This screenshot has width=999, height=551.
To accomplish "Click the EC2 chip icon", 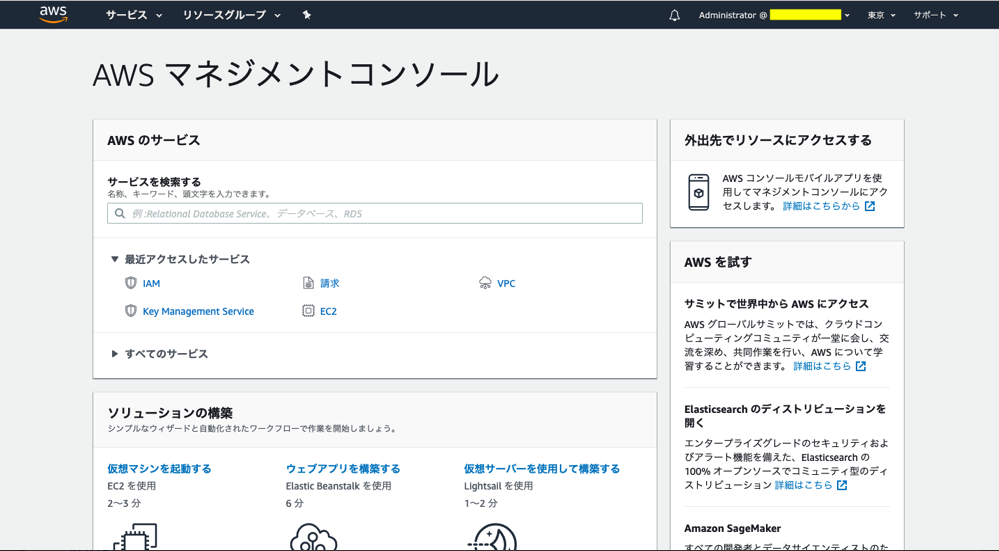I will pos(308,311).
